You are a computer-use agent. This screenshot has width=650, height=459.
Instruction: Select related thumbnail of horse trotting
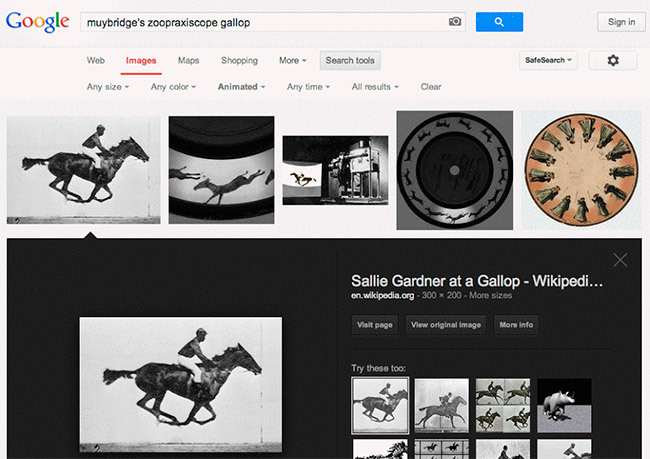click(x=442, y=406)
